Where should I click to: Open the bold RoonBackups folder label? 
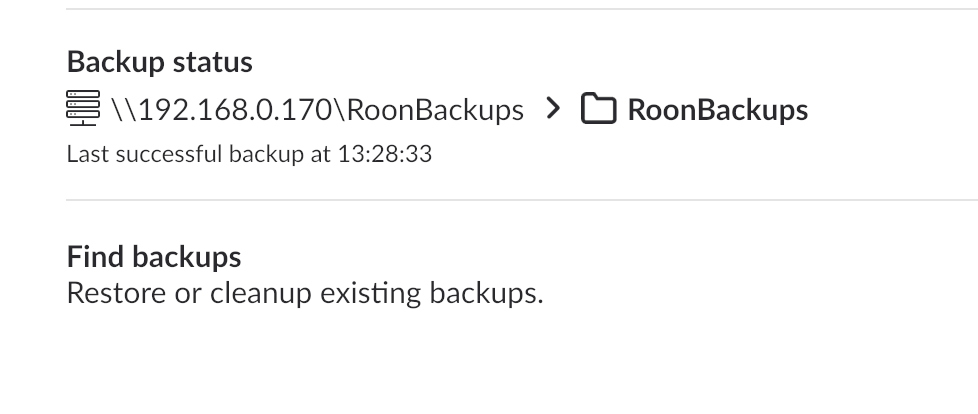tap(718, 110)
